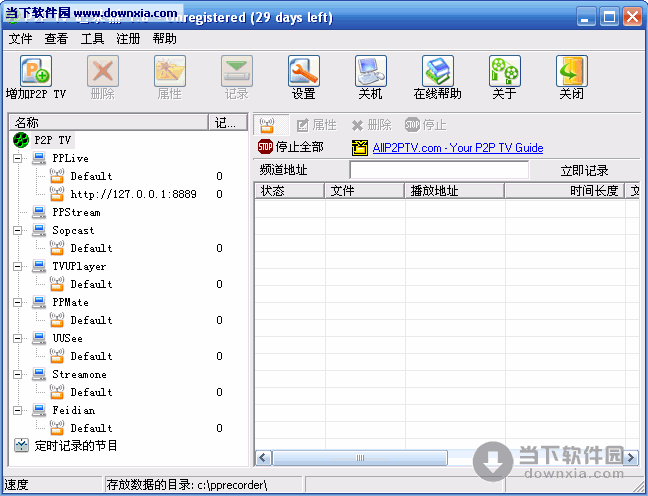Select Default under TVUPlayer

[x=91, y=284]
